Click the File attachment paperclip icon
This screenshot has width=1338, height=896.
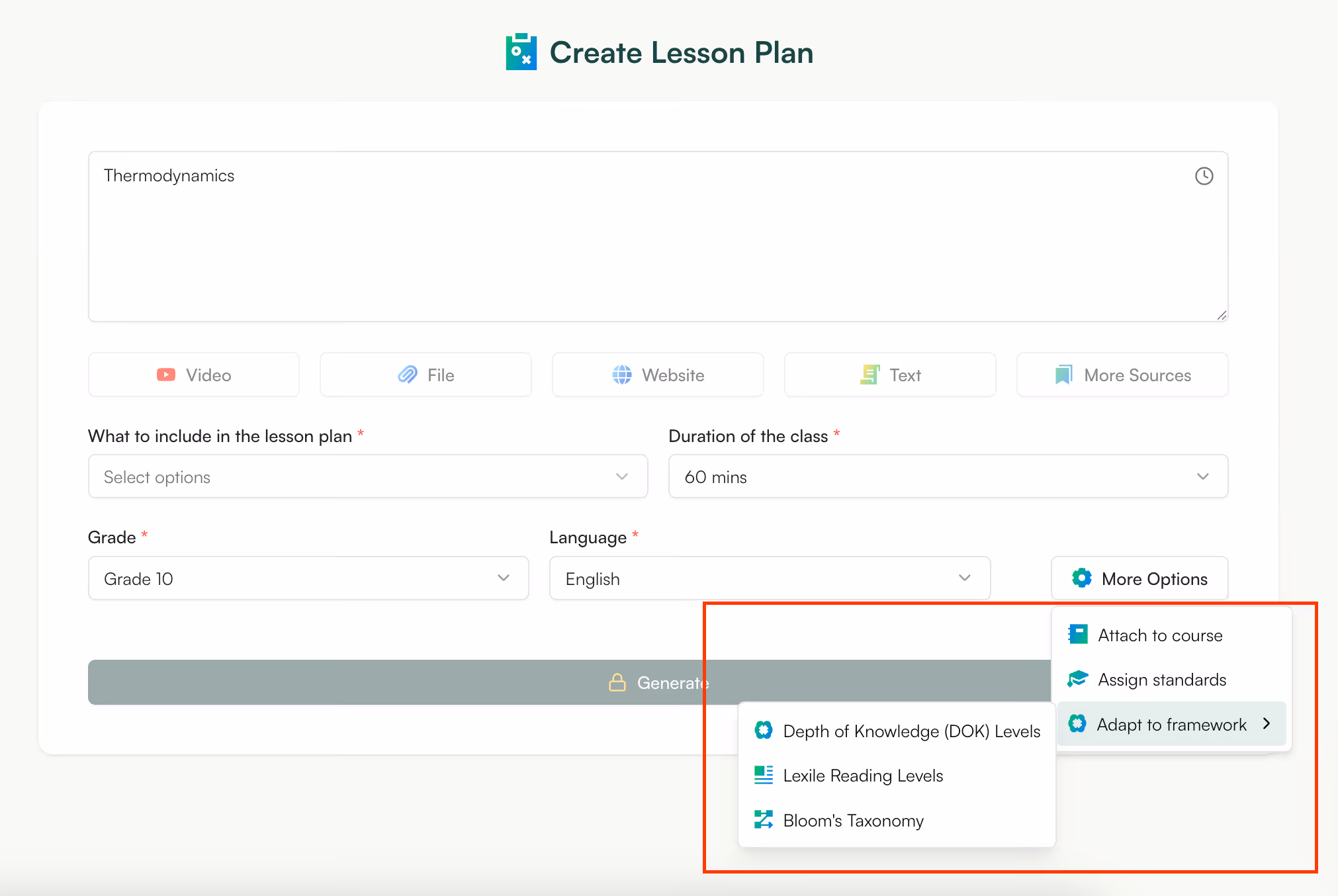click(408, 375)
